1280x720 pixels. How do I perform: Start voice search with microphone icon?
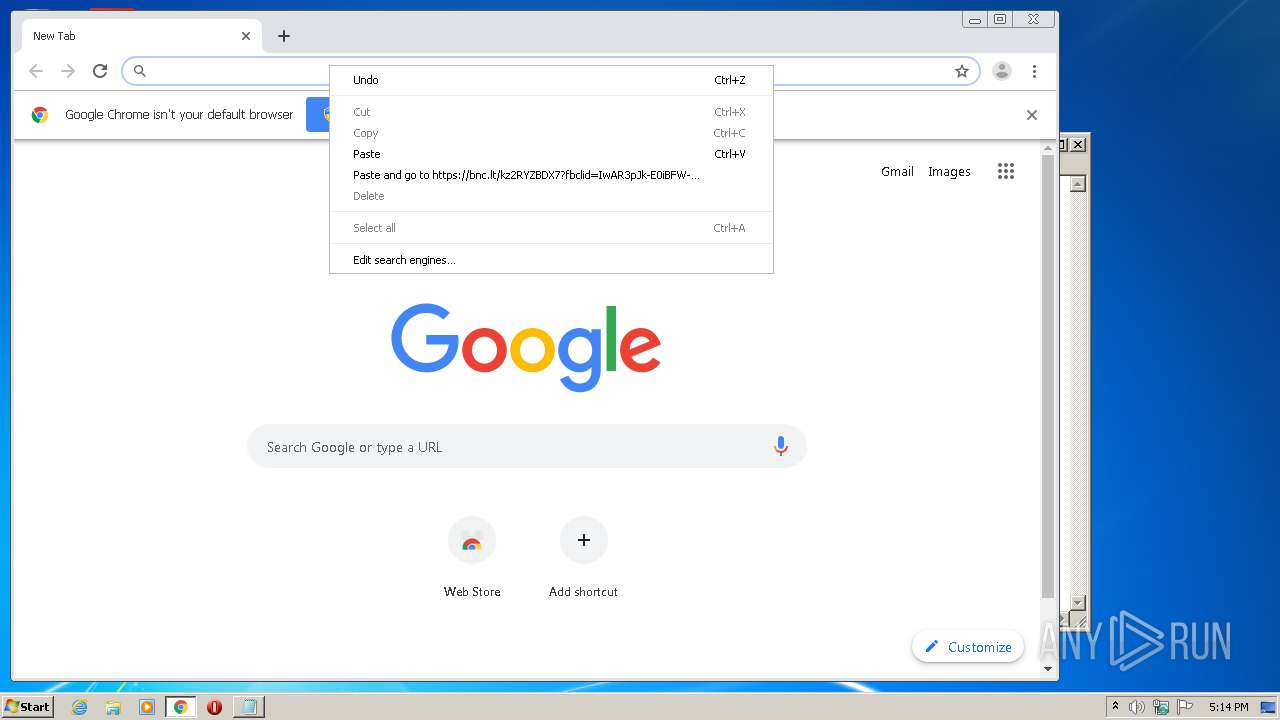pos(781,447)
